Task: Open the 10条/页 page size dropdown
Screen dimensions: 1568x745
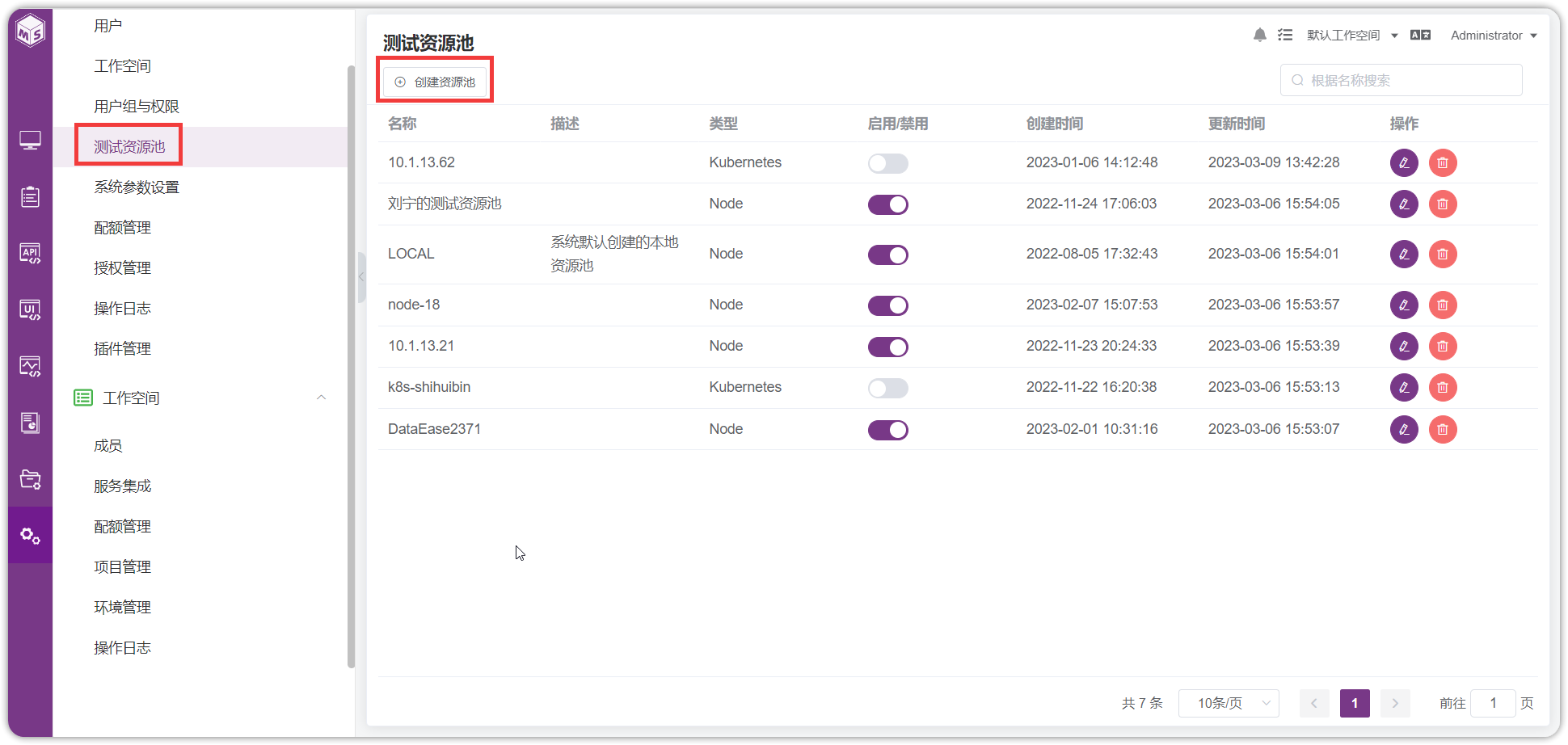Action: 1229,703
